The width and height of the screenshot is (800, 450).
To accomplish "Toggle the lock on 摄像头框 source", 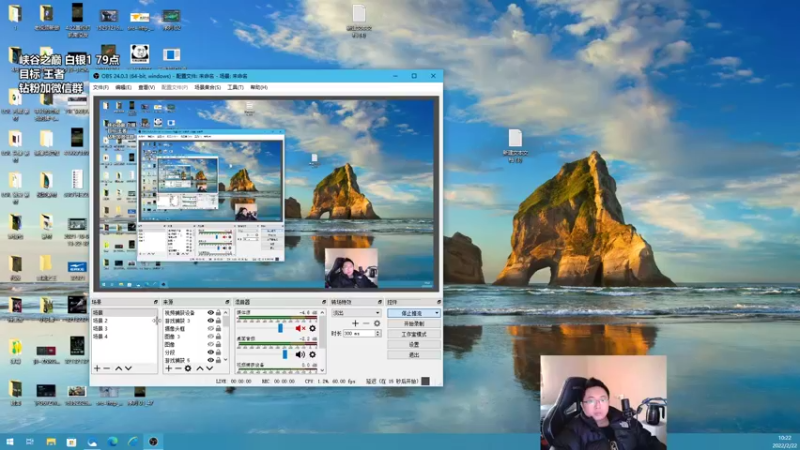I will coord(218,329).
